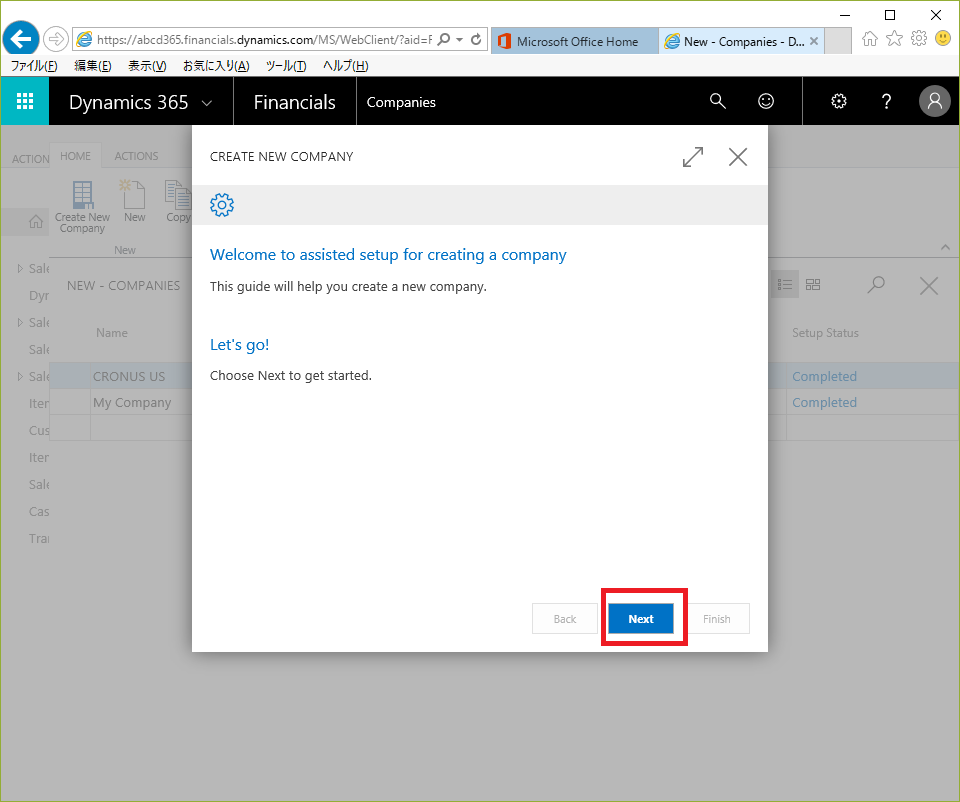This screenshot has width=960, height=802.
Task: Open the 編集(E) menu
Action: (92, 66)
